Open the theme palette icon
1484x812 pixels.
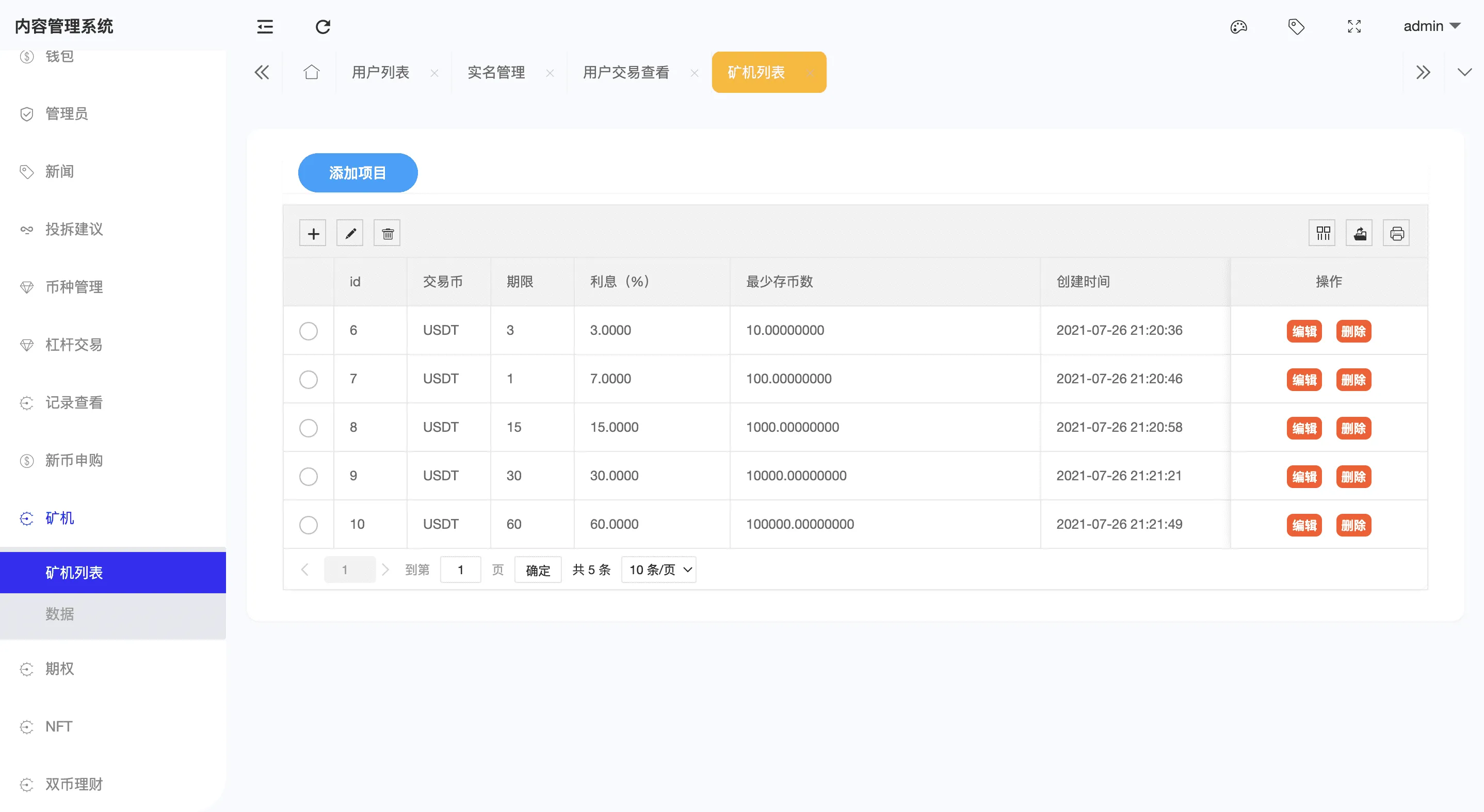point(1238,26)
